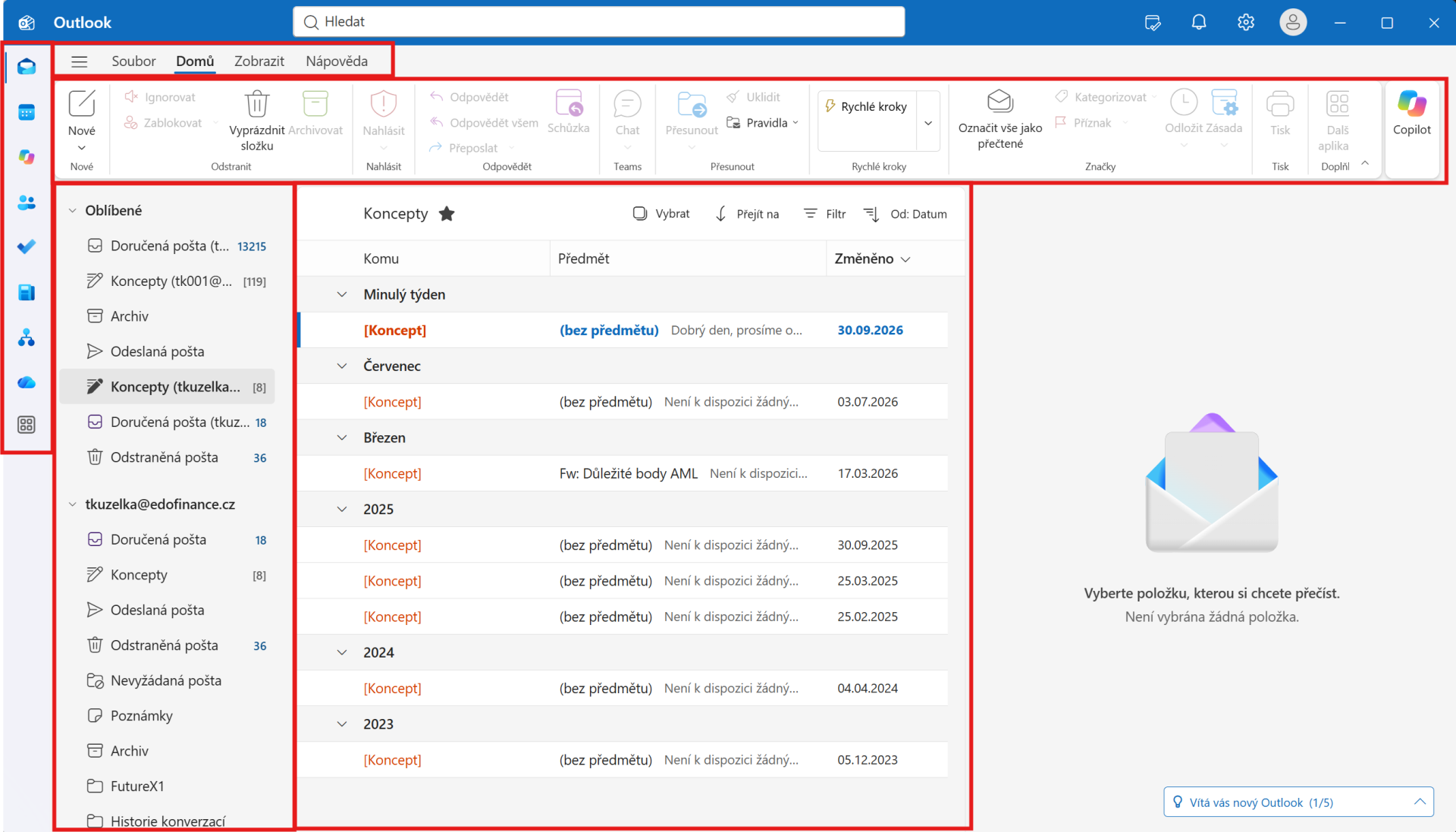The image size is (1456, 832).
Task: Open the My Day icon in title bar
Action: 1153,22
